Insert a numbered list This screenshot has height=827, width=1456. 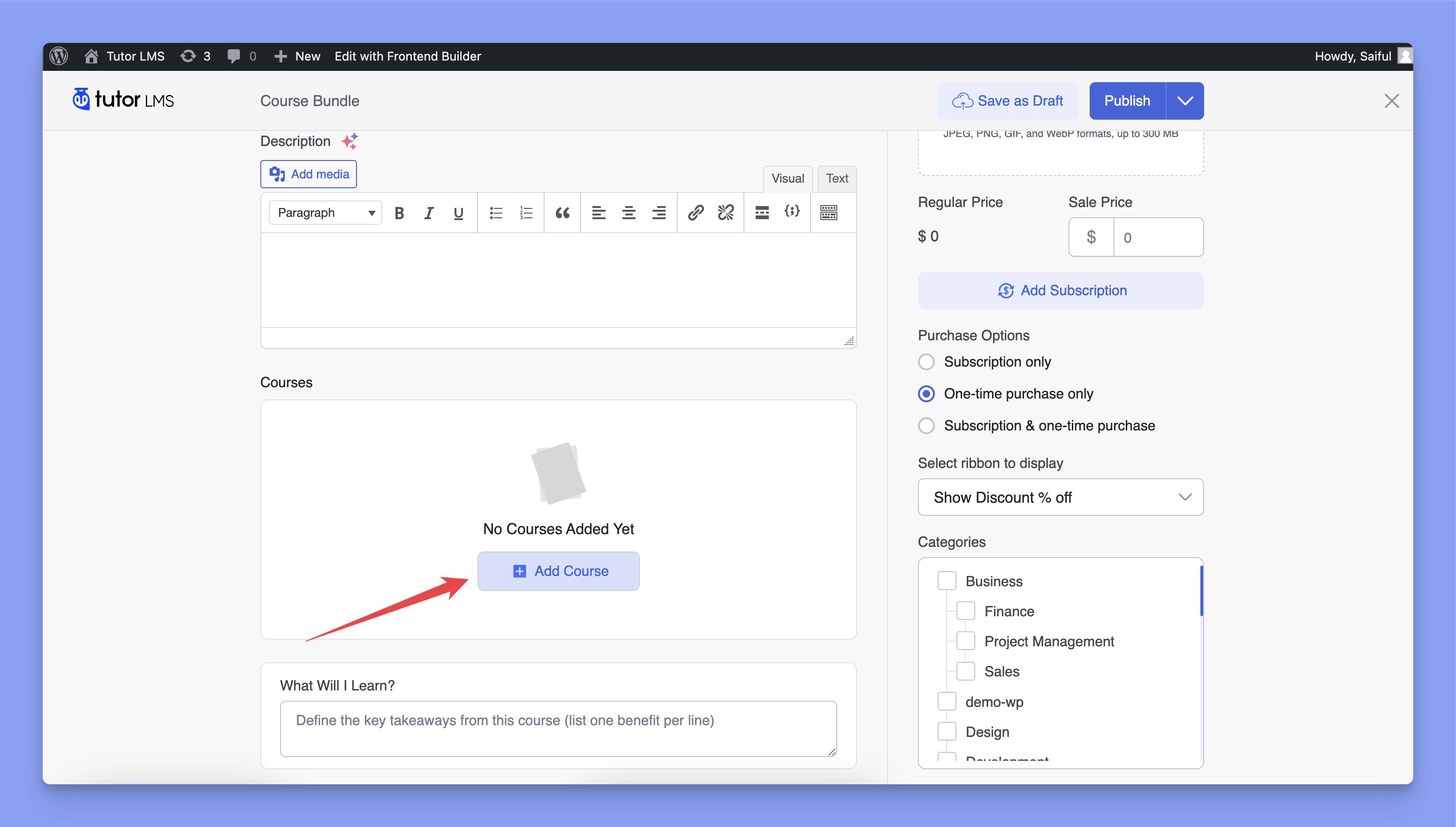(x=526, y=213)
